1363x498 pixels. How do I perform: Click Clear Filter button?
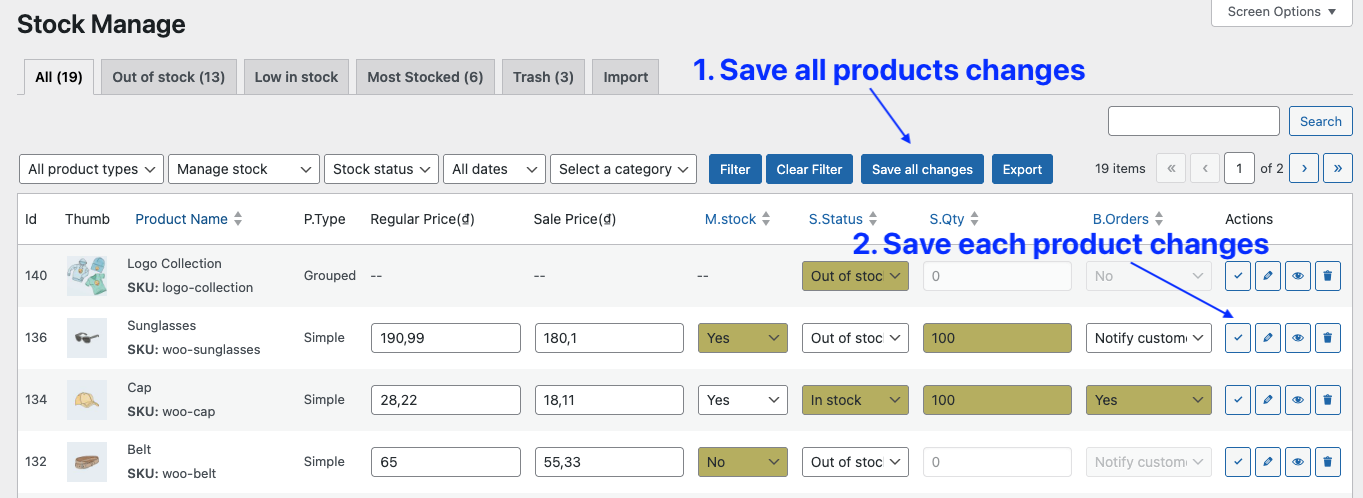click(x=810, y=169)
